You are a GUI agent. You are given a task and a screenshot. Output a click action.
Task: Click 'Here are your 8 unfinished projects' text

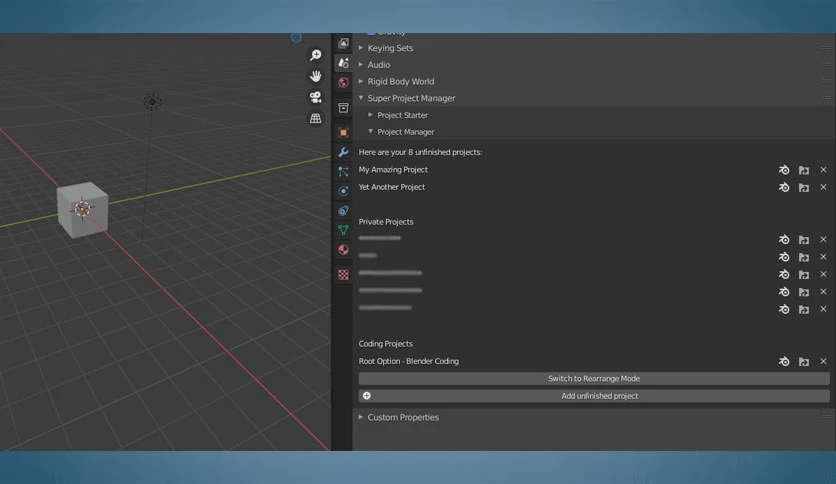420,152
